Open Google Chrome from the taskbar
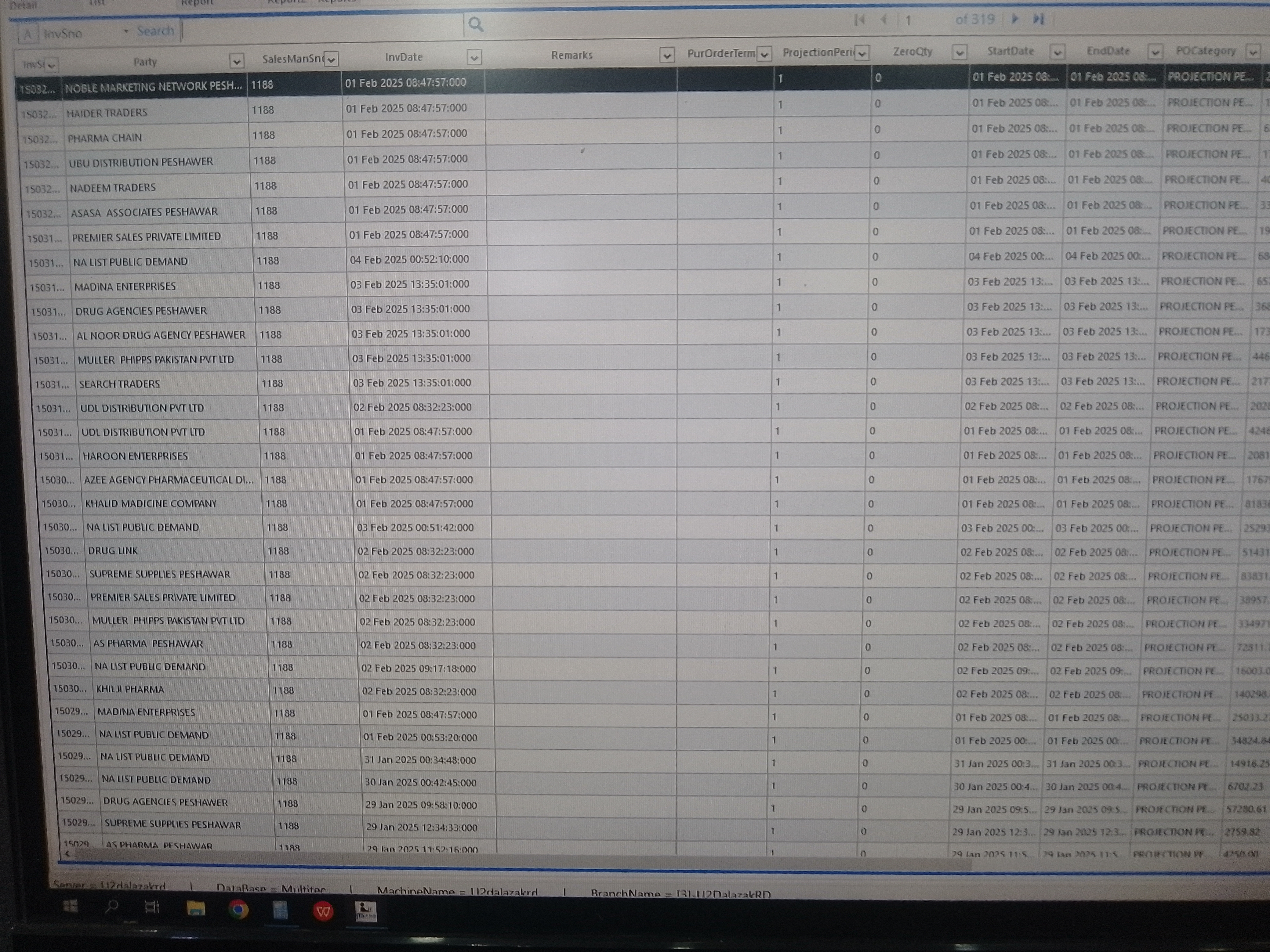The height and width of the screenshot is (952, 1270). point(238,910)
